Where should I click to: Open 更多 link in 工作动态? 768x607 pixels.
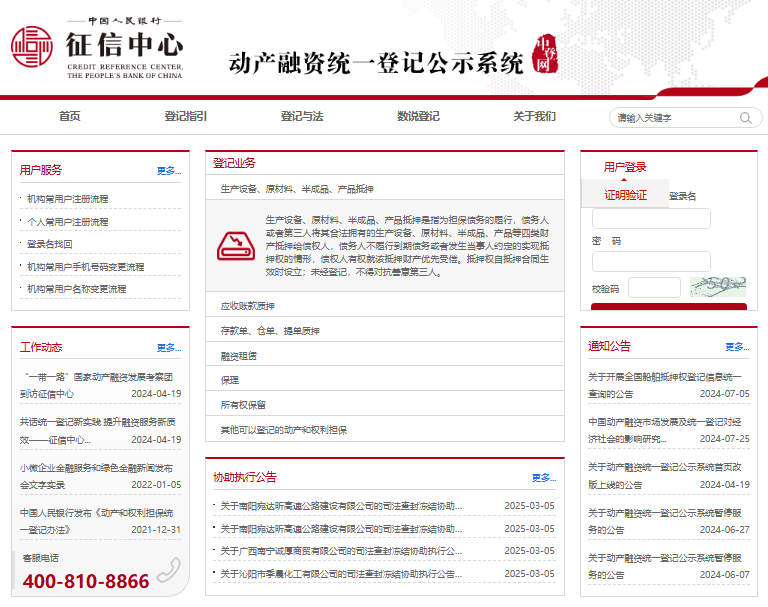click(169, 348)
